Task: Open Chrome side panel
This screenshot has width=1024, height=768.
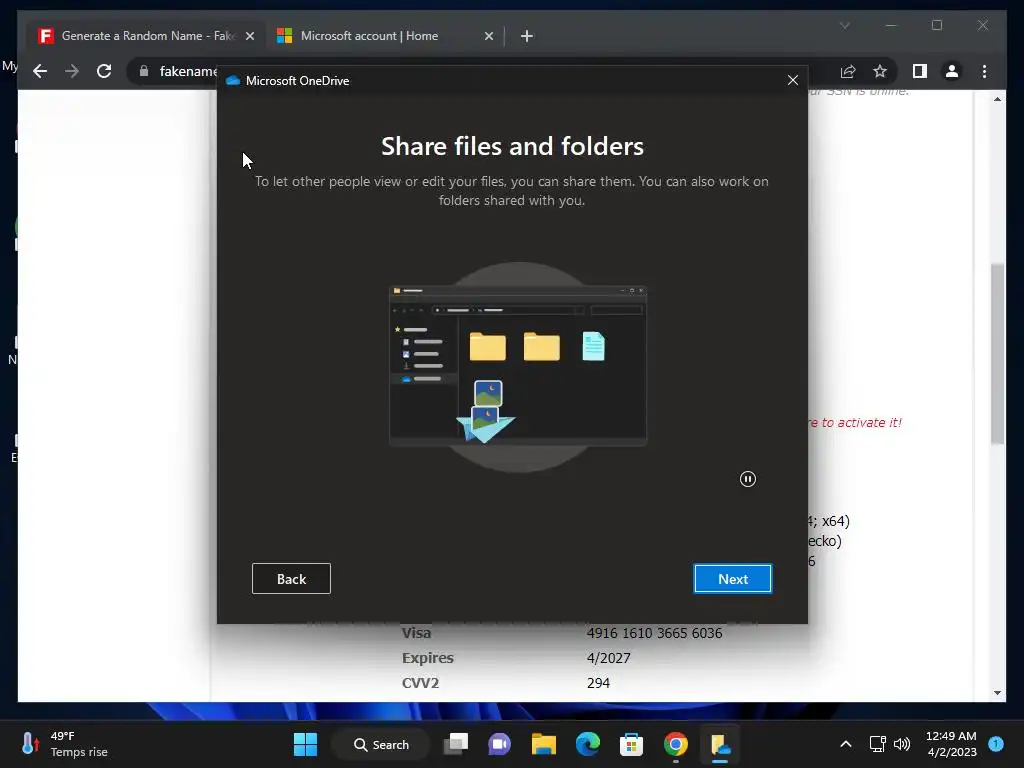Action: (920, 71)
